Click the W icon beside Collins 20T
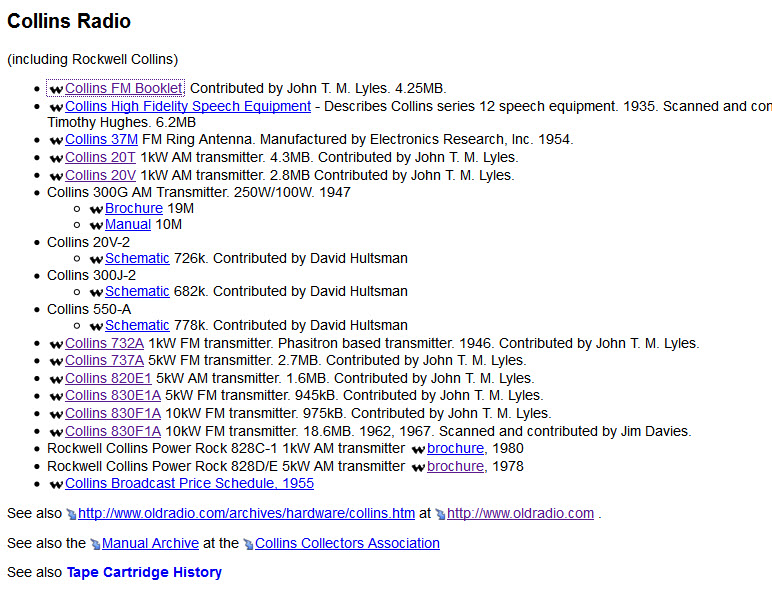Screen dimensions: 772x606 tap(56, 159)
